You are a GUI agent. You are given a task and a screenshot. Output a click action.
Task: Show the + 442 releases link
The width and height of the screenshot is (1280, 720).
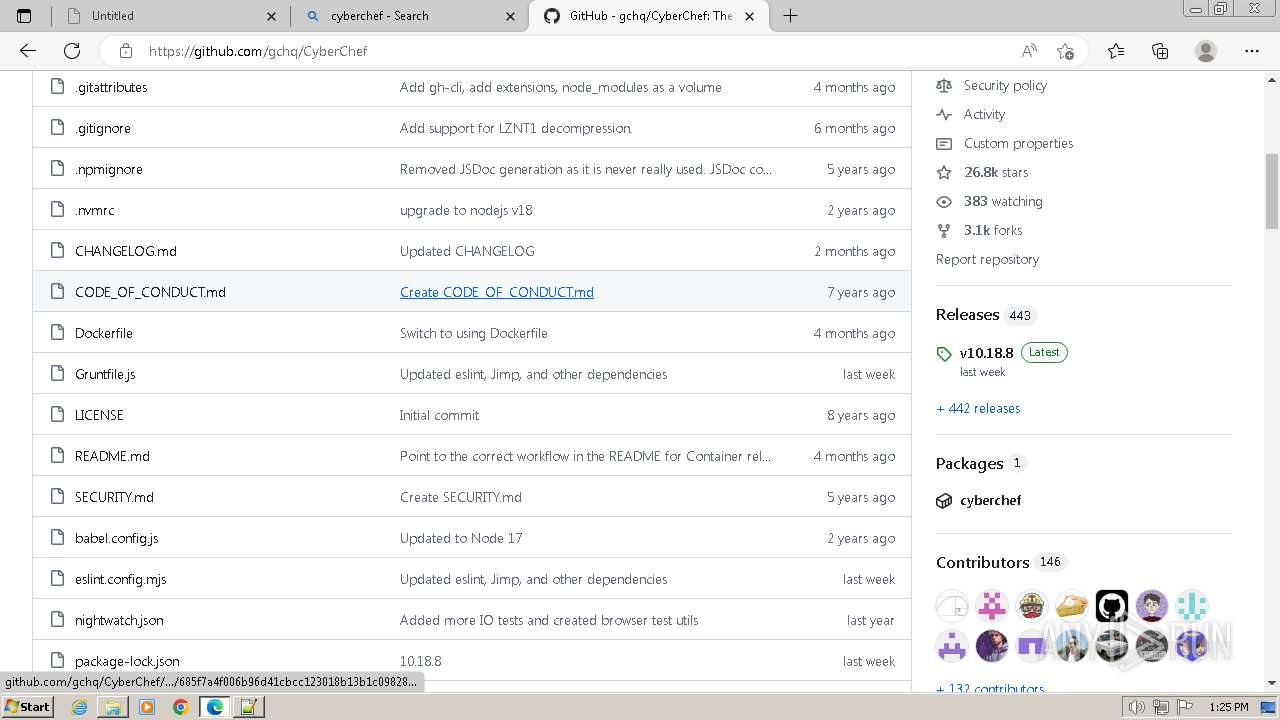click(978, 408)
